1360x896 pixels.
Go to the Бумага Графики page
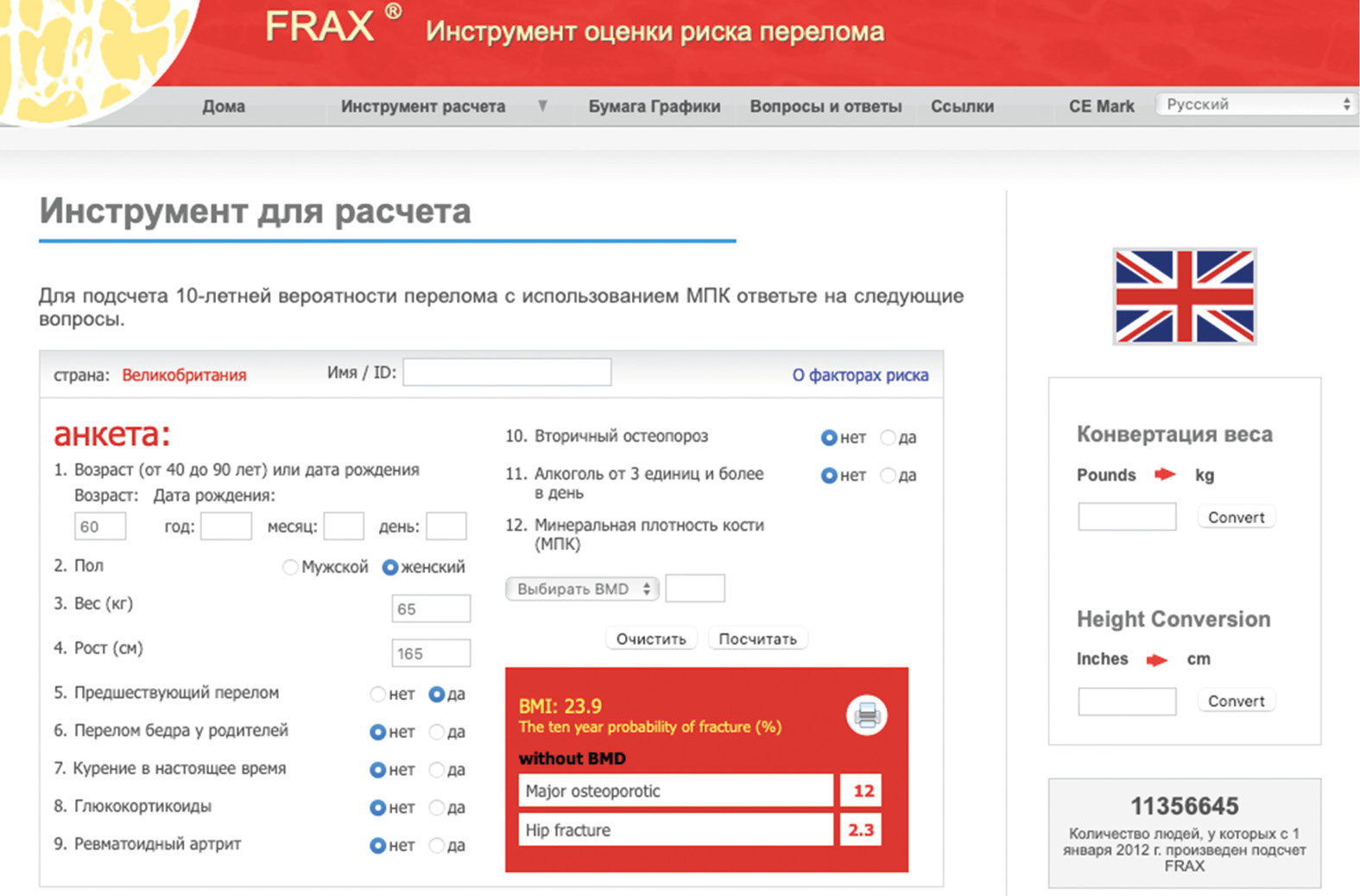(654, 106)
